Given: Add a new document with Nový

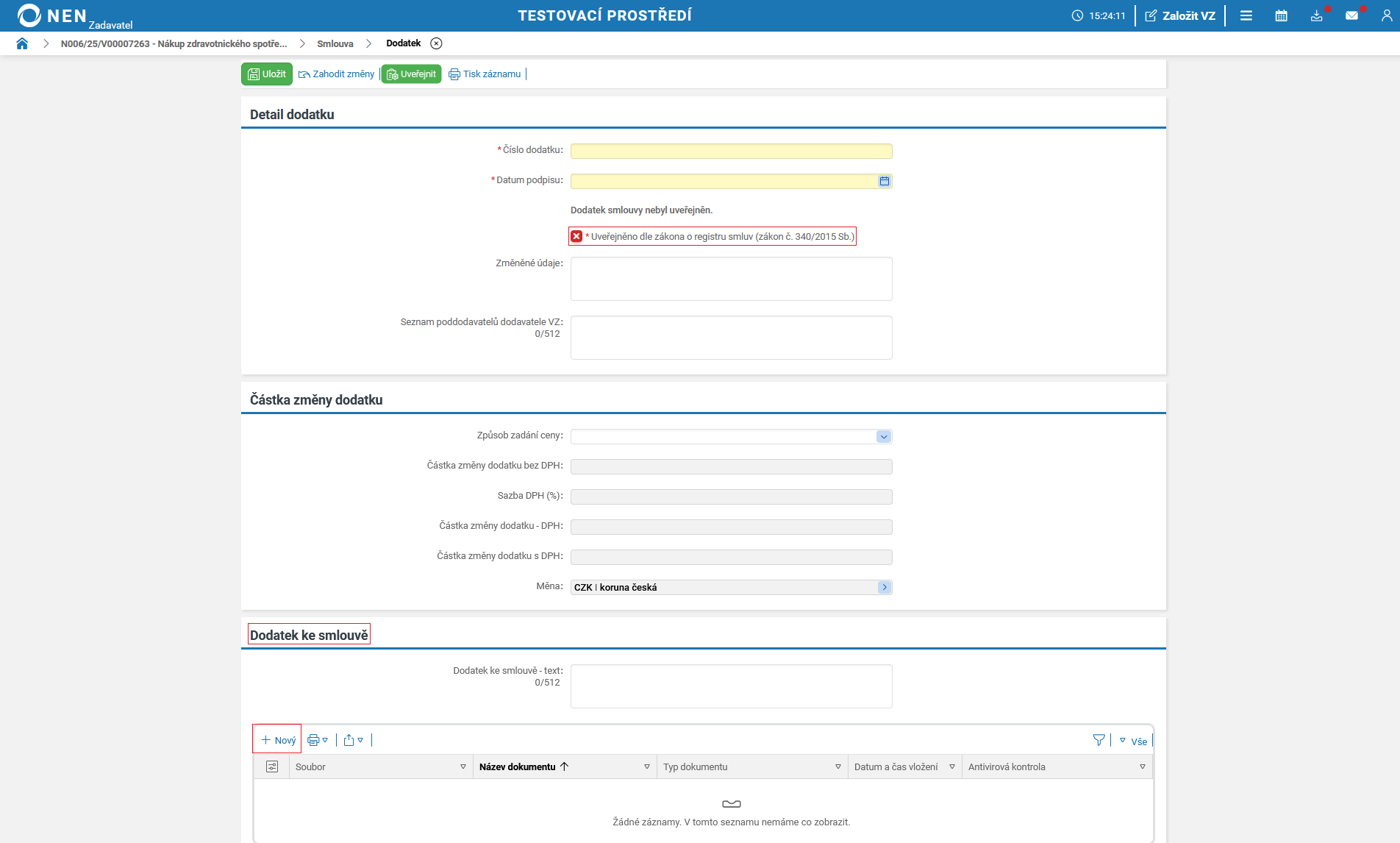Looking at the screenshot, I should 278,740.
